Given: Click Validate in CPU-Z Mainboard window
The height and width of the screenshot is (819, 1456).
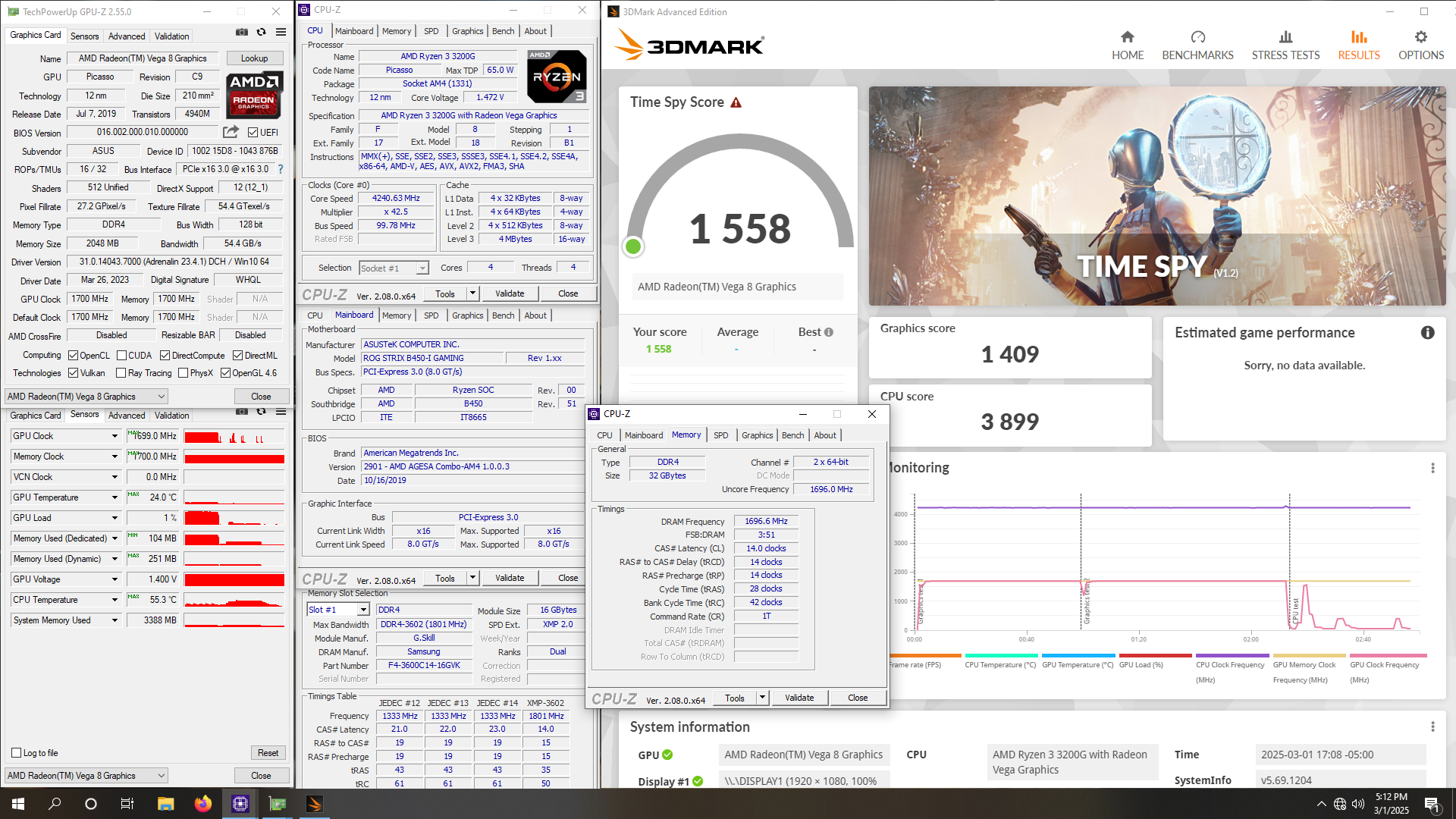Looking at the screenshot, I should coord(510,578).
